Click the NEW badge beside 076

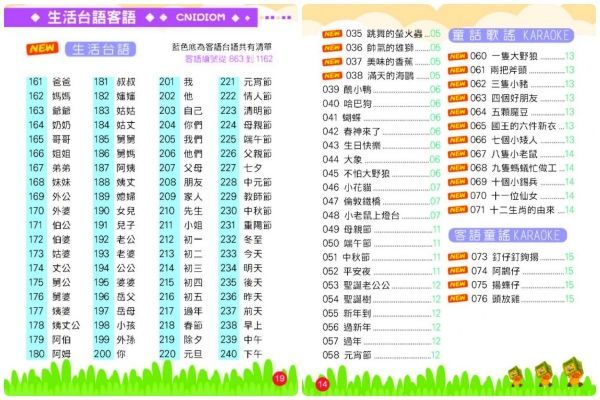tap(458, 298)
